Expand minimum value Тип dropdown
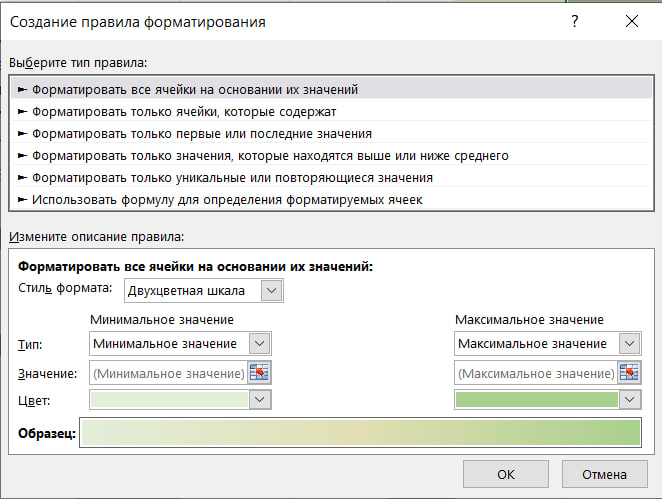 point(260,343)
